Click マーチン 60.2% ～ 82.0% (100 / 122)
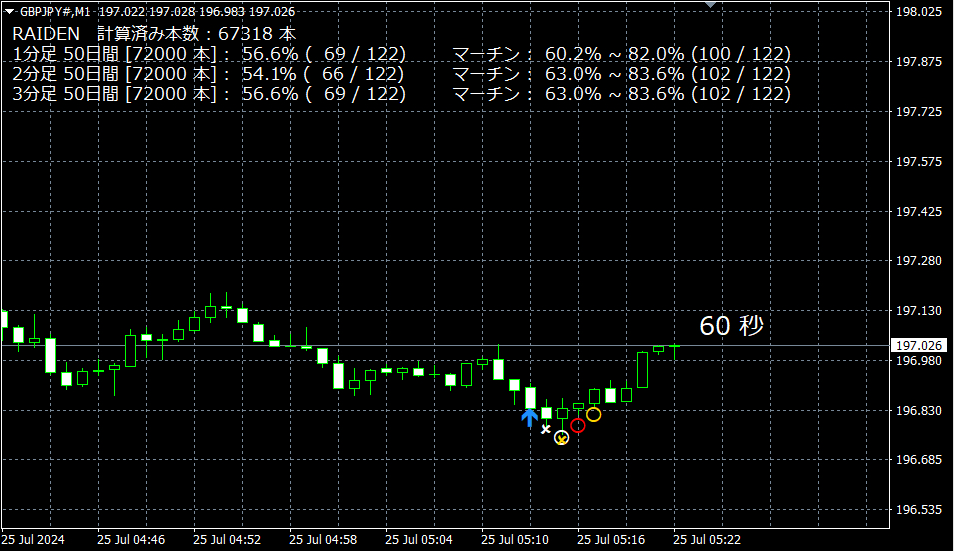Image resolution: width=955 pixels, height=551 pixels. [622, 54]
